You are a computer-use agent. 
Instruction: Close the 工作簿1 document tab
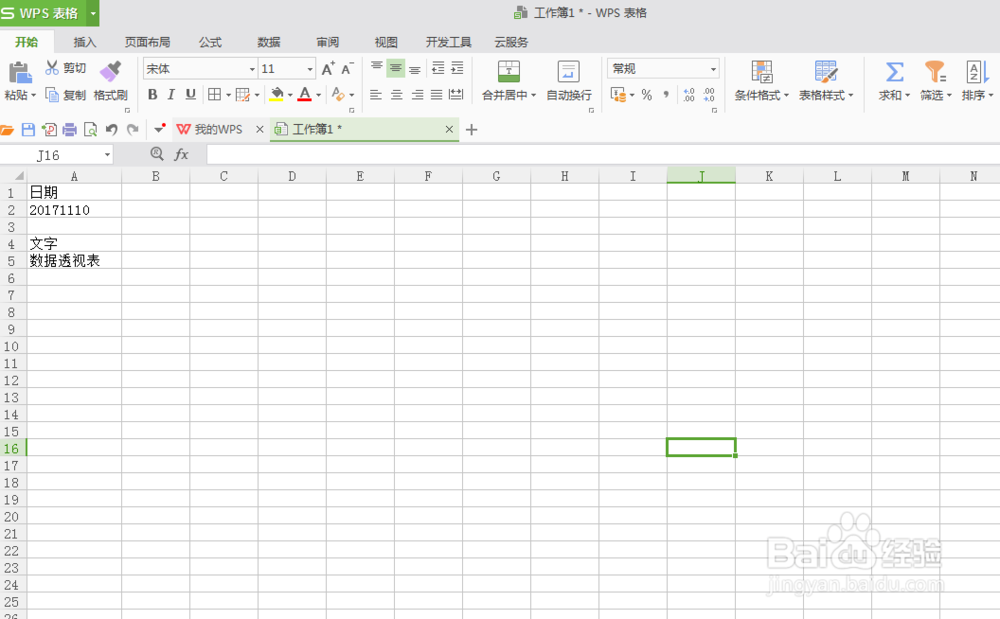pos(449,129)
